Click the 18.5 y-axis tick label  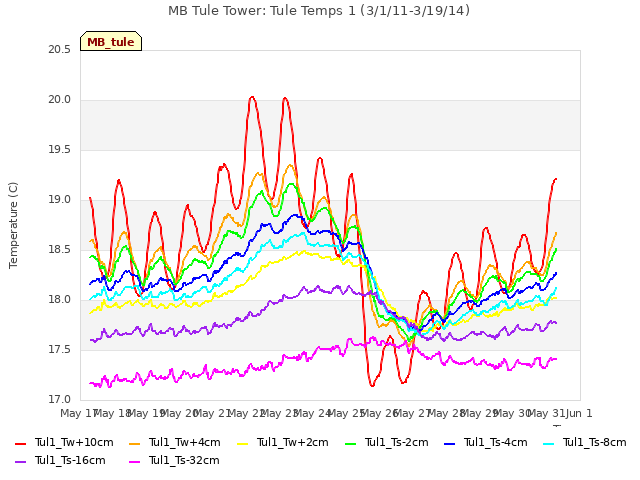tap(60, 250)
